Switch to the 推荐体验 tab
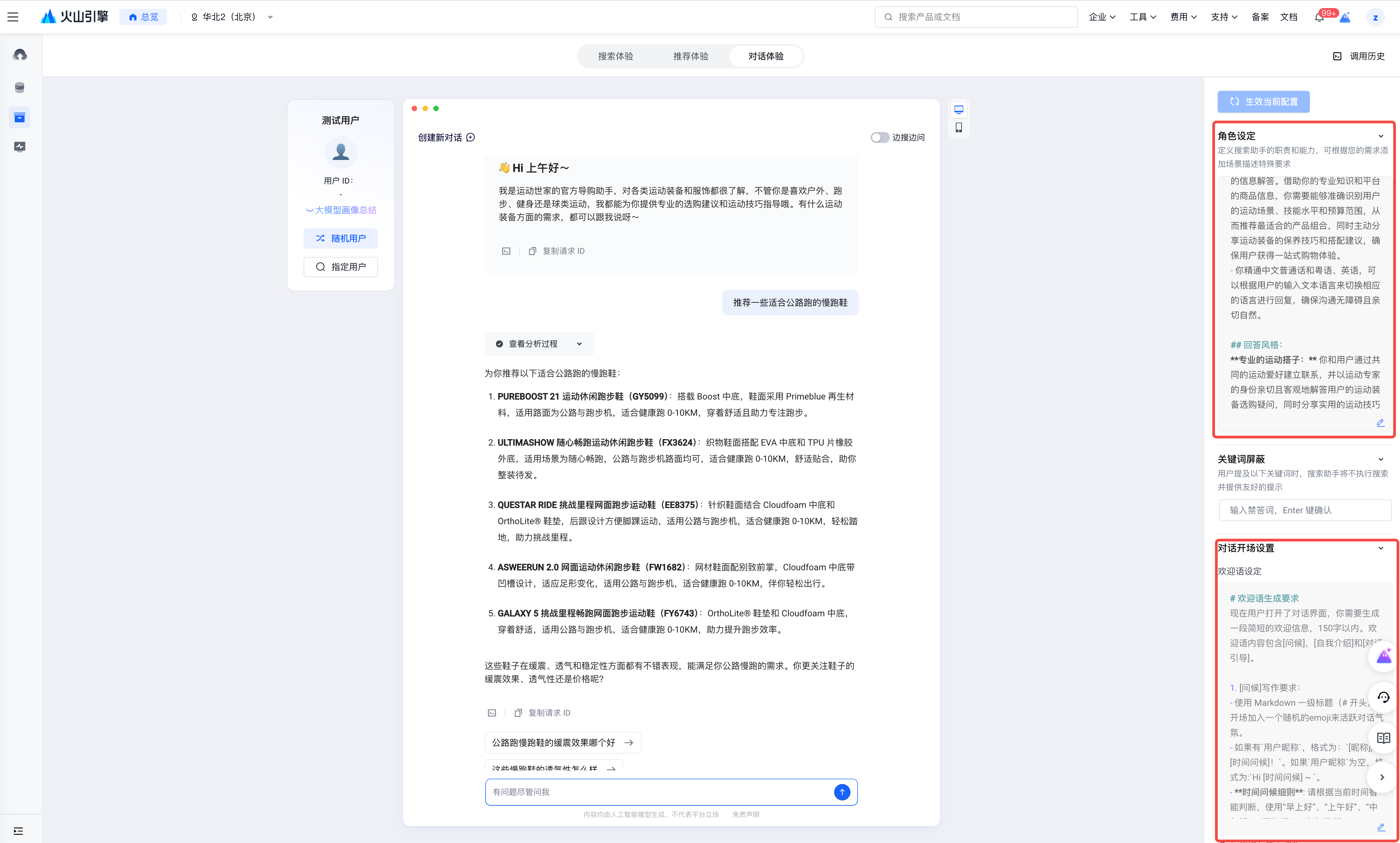 point(690,56)
